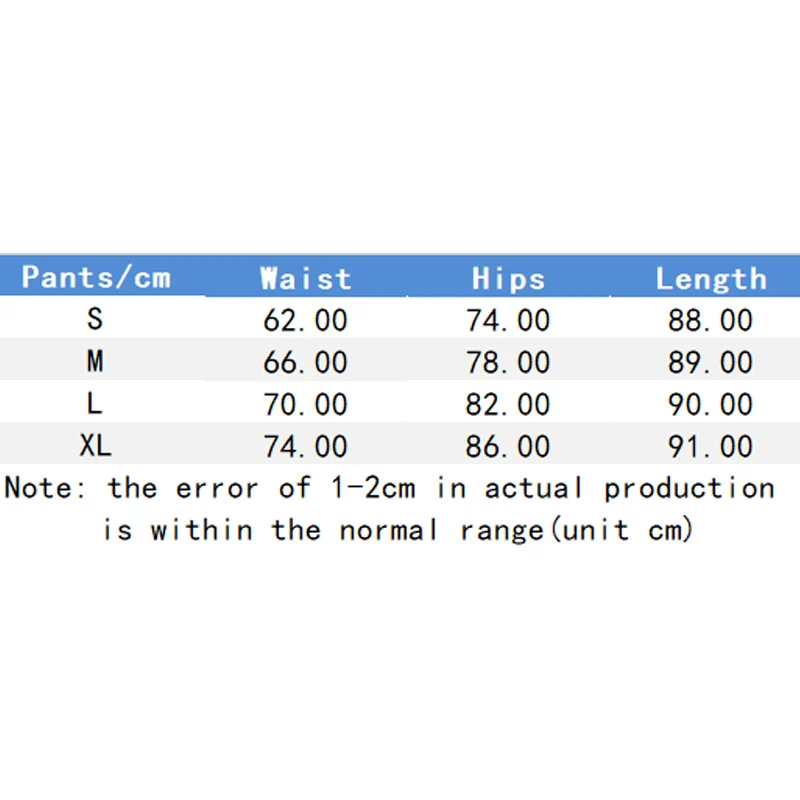Viewport: 800px width, 800px height.
Task: Click the Length column header
Action: 711,277
